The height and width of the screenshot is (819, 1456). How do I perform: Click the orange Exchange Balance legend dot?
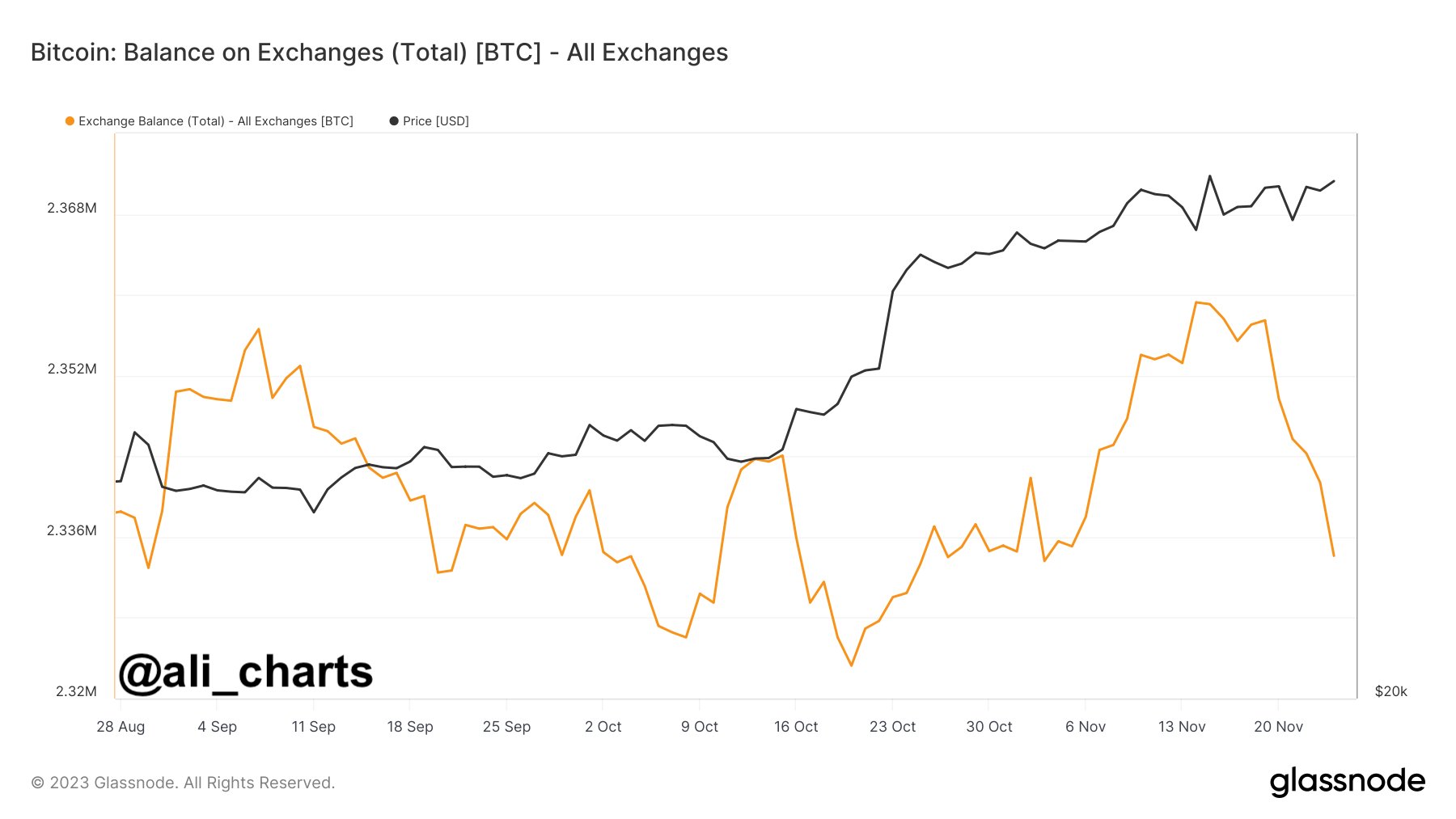click(x=70, y=121)
